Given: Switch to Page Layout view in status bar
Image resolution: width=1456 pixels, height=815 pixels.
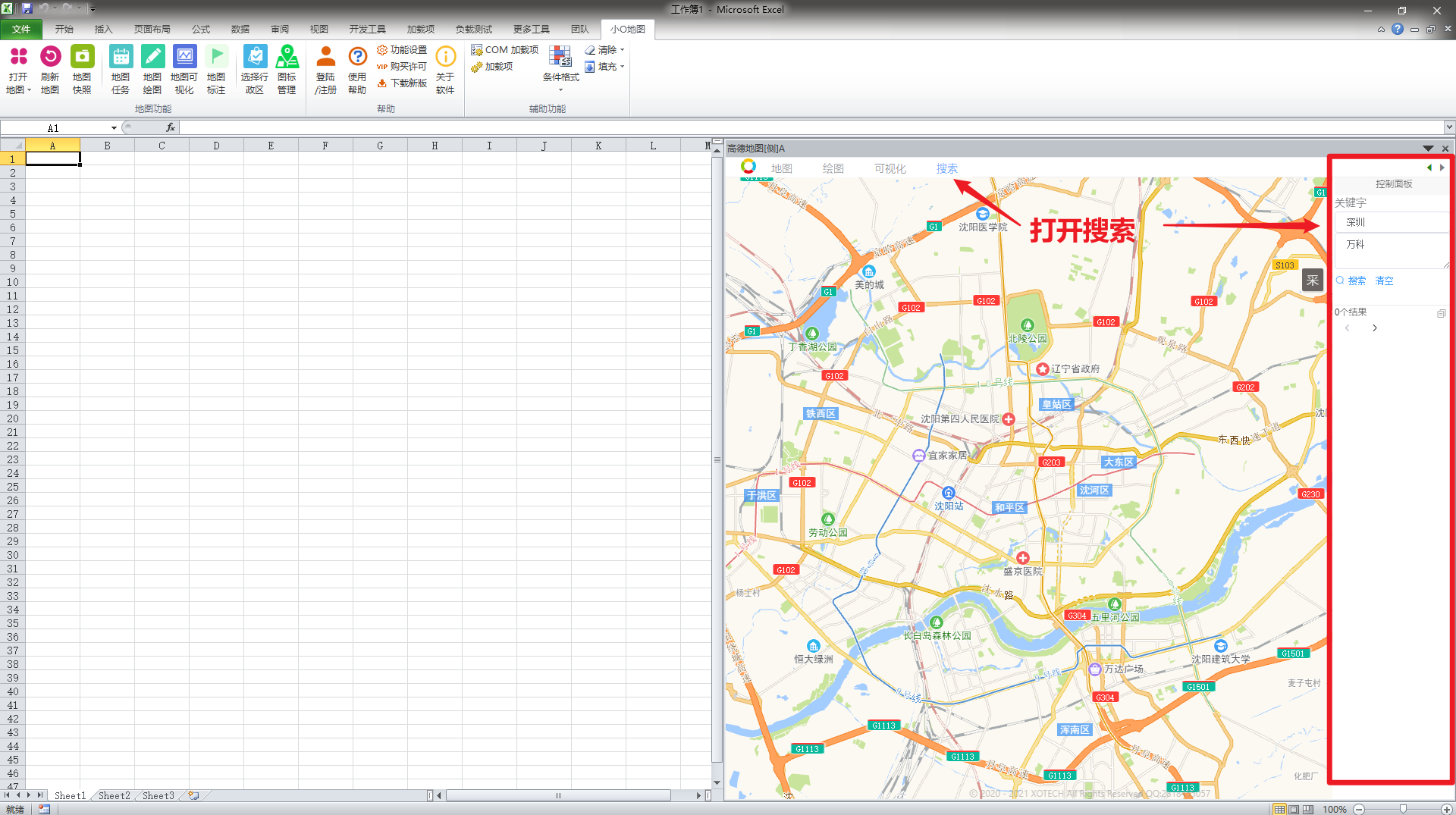Looking at the screenshot, I should 1294,809.
